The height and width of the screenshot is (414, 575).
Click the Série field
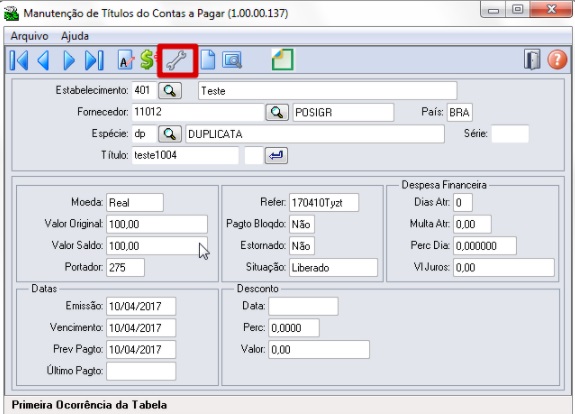coord(510,134)
